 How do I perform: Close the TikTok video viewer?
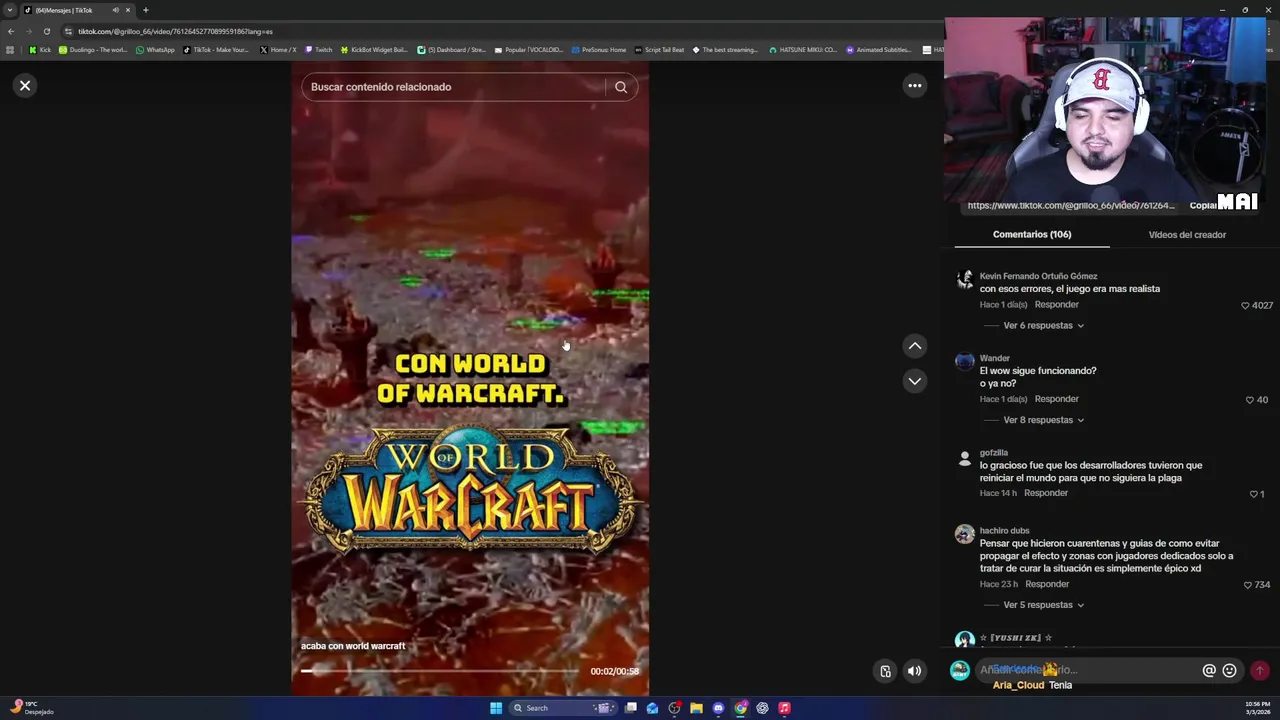(x=25, y=86)
